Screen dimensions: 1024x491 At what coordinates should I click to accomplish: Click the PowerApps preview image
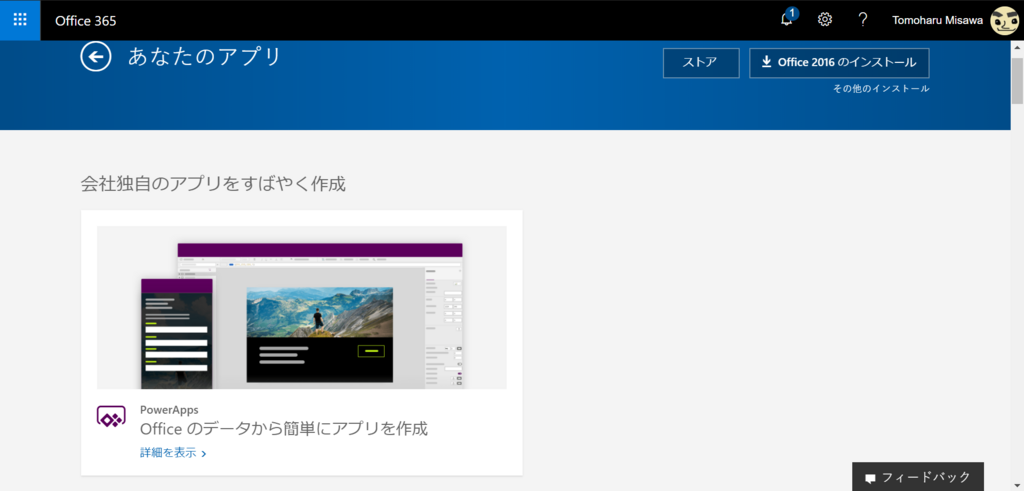pyautogui.click(x=302, y=308)
